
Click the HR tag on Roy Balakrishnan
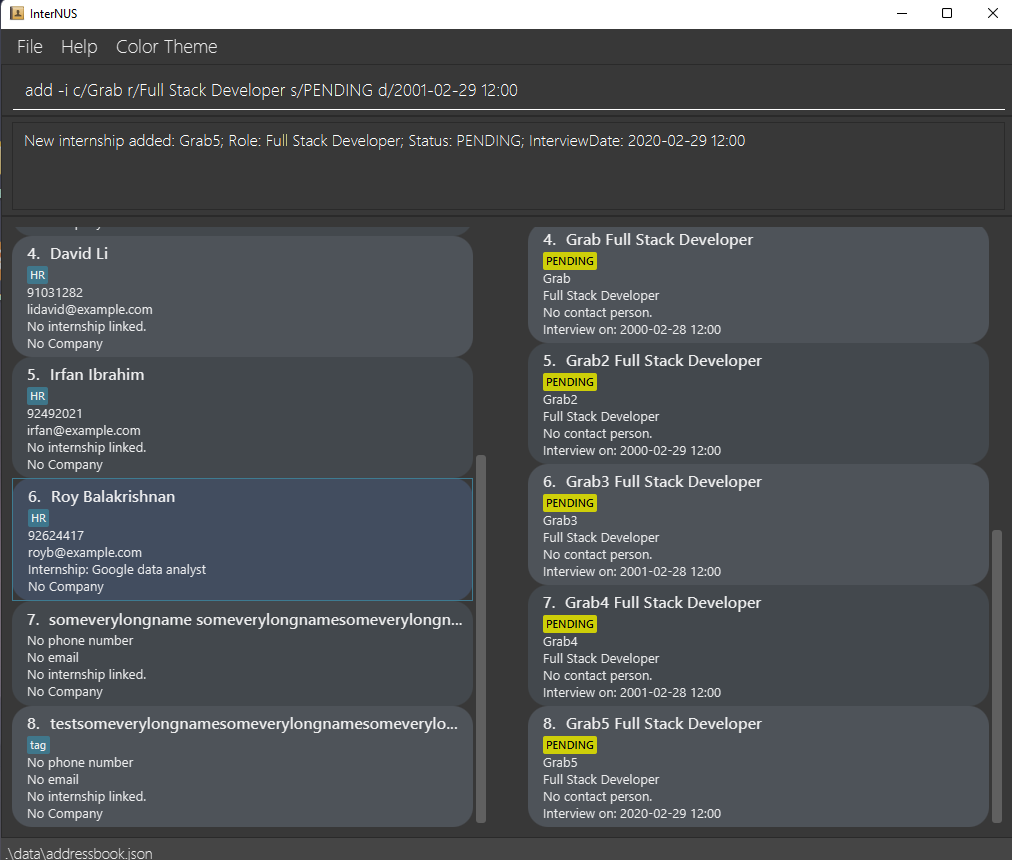pyautogui.click(x=38, y=518)
